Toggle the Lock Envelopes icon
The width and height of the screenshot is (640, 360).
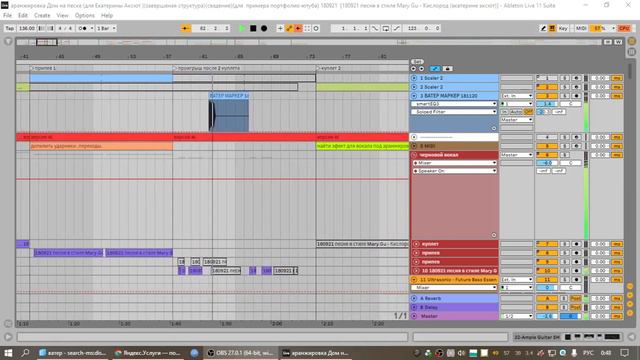click(447, 69)
